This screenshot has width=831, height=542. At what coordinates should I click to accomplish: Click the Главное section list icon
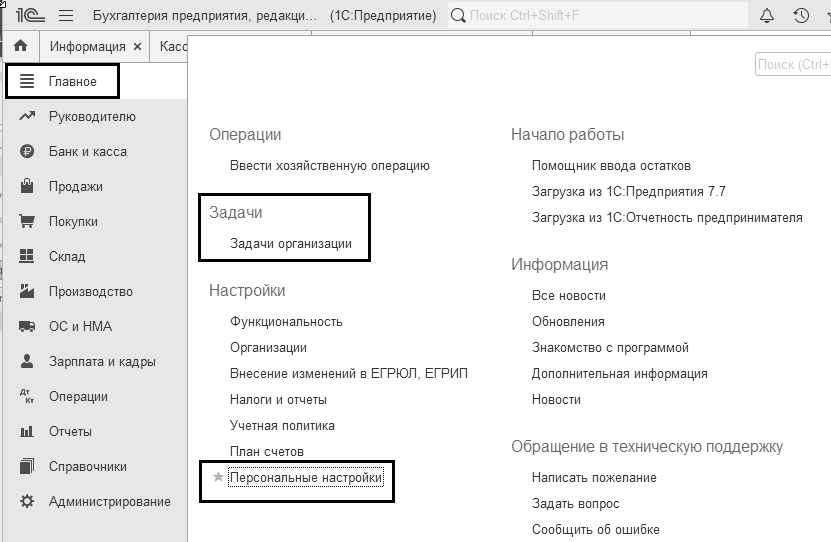[26, 81]
